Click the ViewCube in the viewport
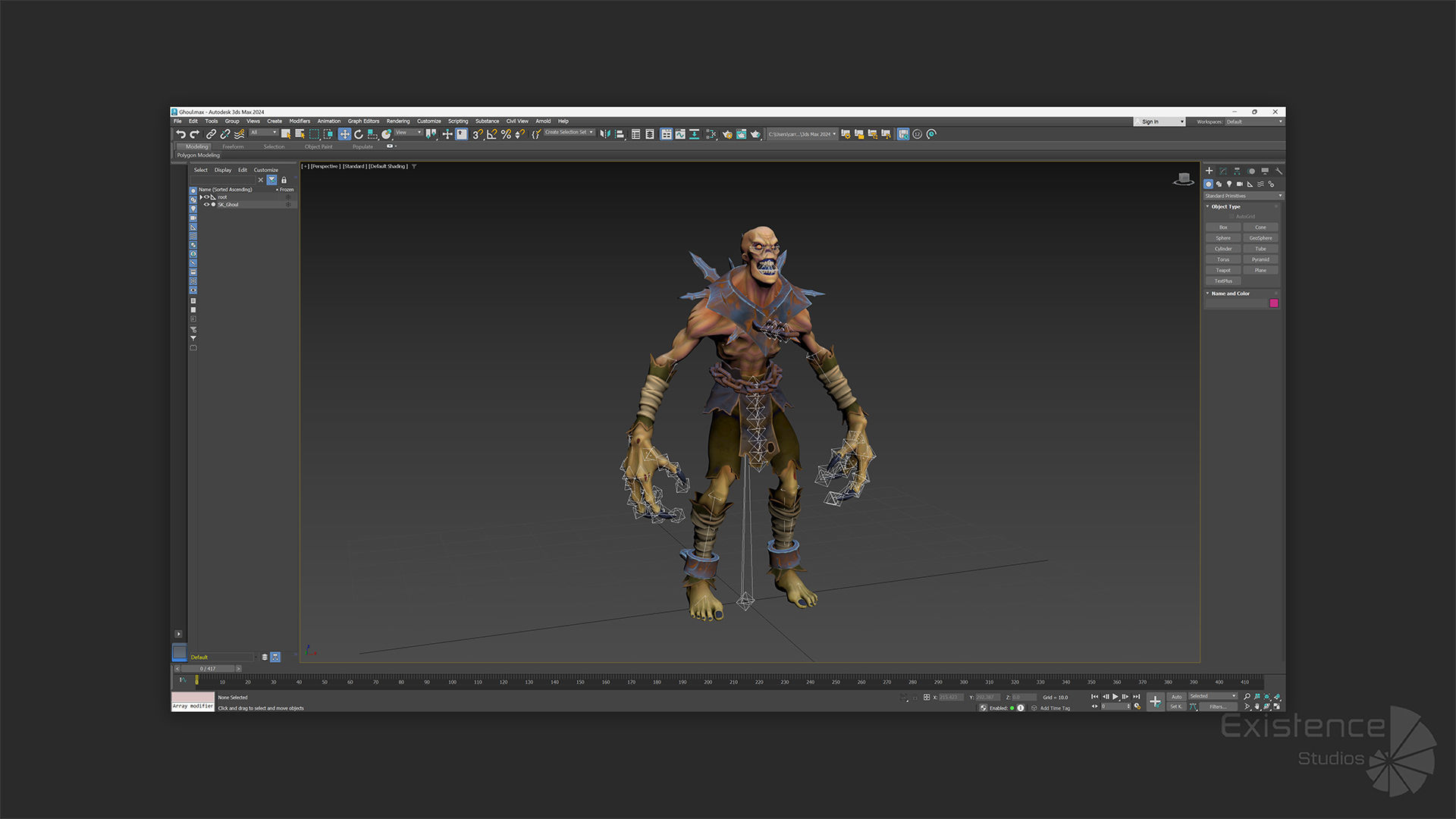The image size is (1456, 819). [x=1184, y=180]
